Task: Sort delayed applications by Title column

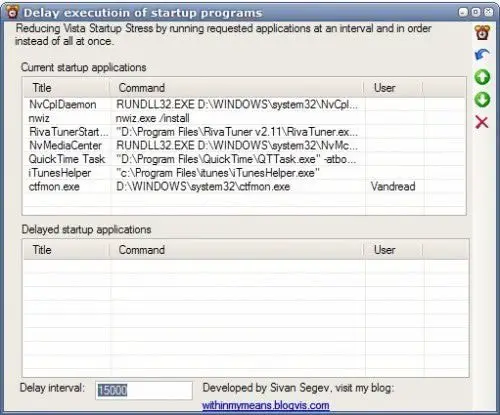Action: click(x=67, y=250)
